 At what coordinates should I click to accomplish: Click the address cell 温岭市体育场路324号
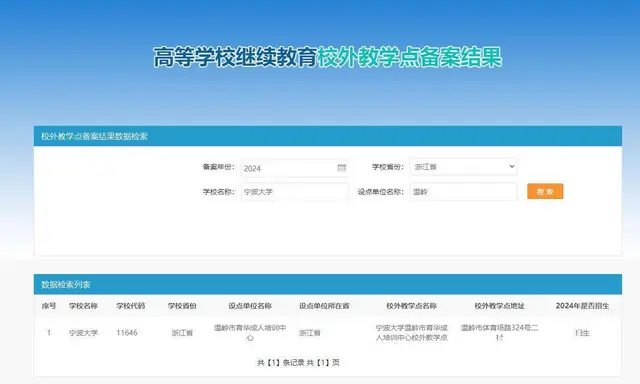[499, 333]
